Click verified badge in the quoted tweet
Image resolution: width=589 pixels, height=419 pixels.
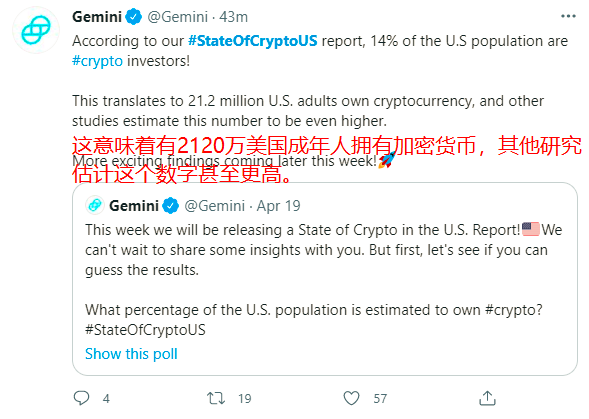click(171, 206)
